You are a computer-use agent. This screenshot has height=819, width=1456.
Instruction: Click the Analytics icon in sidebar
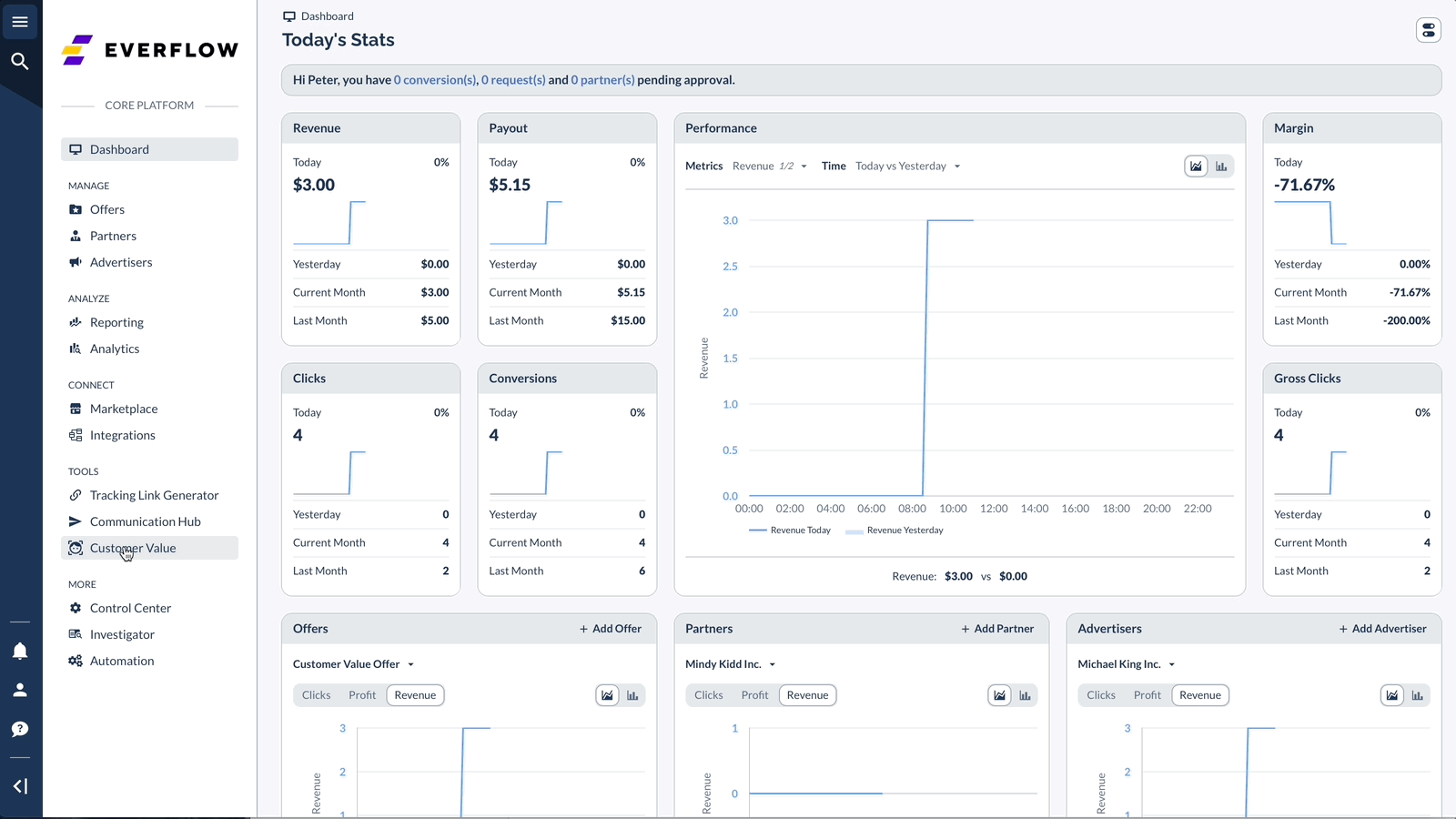pyautogui.click(x=76, y=349)
